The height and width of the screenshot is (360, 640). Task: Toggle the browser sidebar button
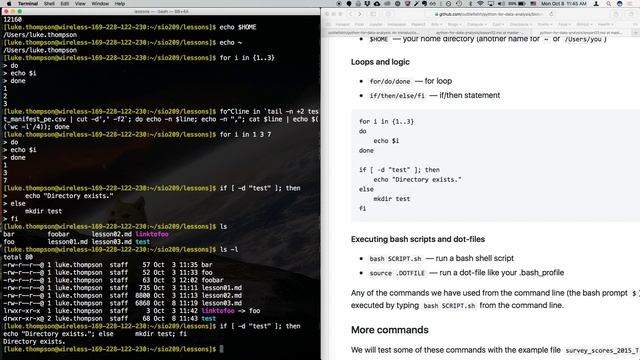373,14
